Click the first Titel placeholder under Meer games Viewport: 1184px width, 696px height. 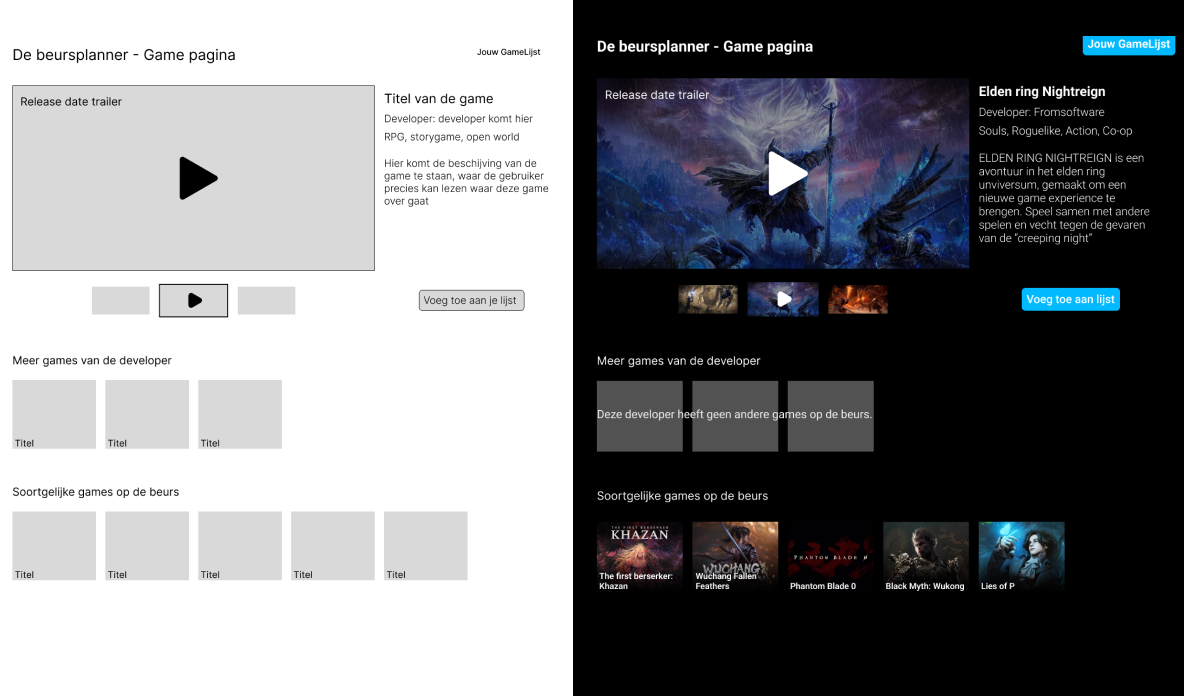[53, 414]
